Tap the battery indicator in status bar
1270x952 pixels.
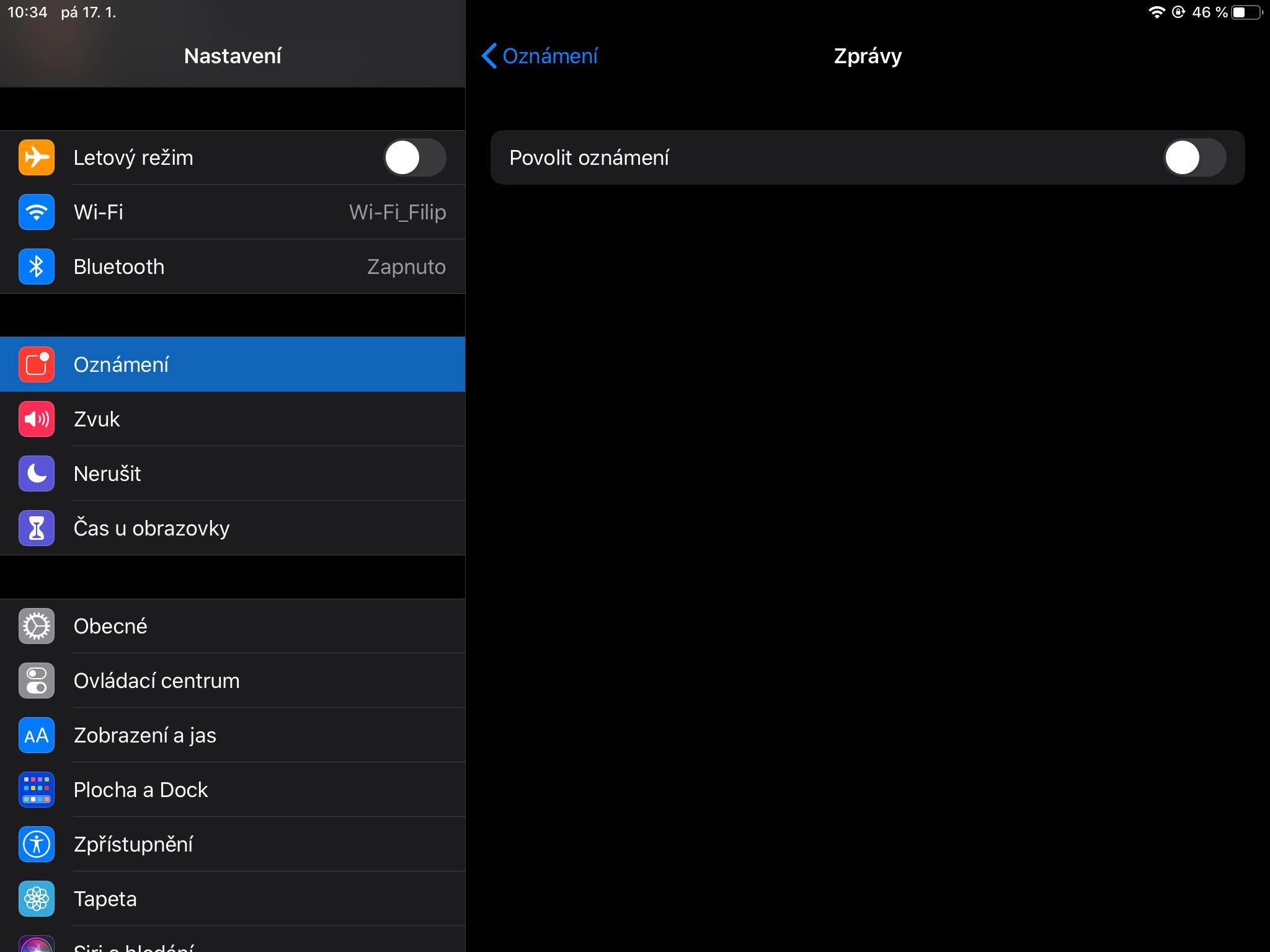coord(1245,12)
